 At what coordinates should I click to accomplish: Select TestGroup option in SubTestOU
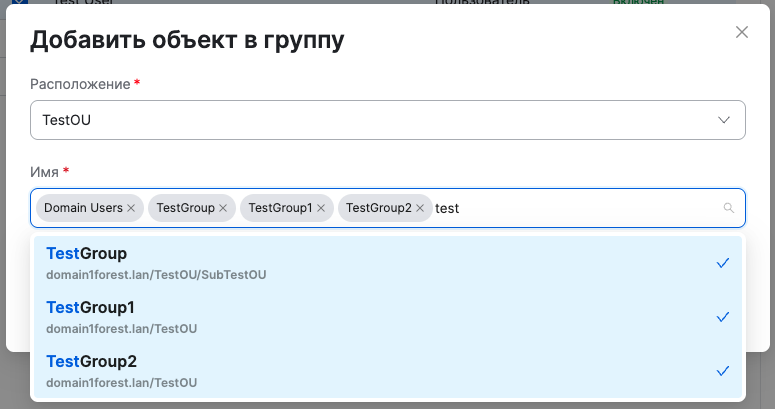[87, 254]
